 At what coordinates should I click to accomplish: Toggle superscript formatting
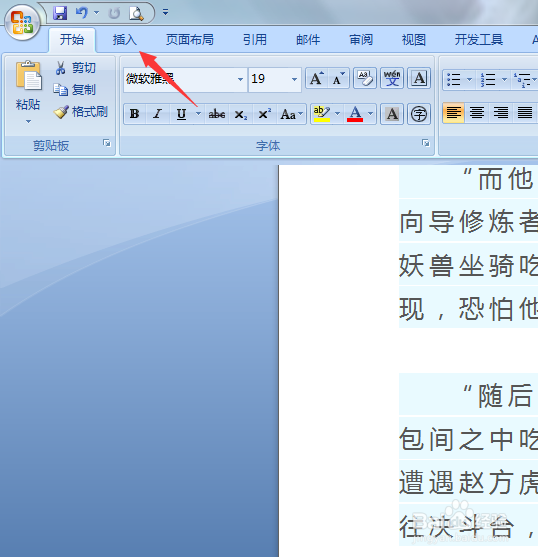click(x=265, y=114)
